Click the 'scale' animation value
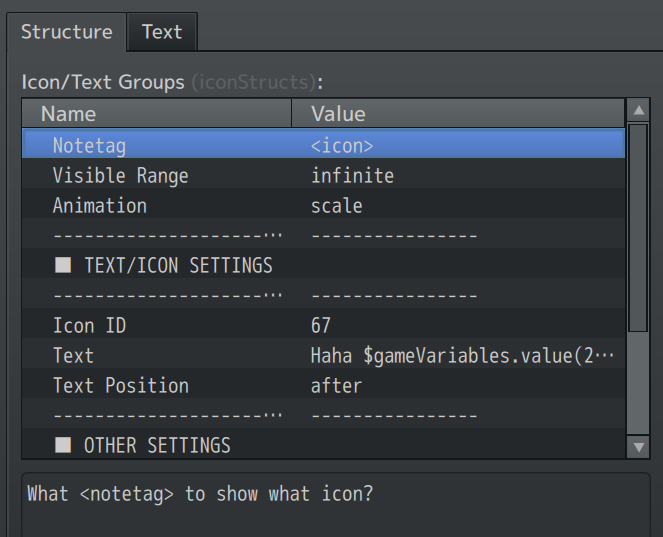 tap(336, 206)
